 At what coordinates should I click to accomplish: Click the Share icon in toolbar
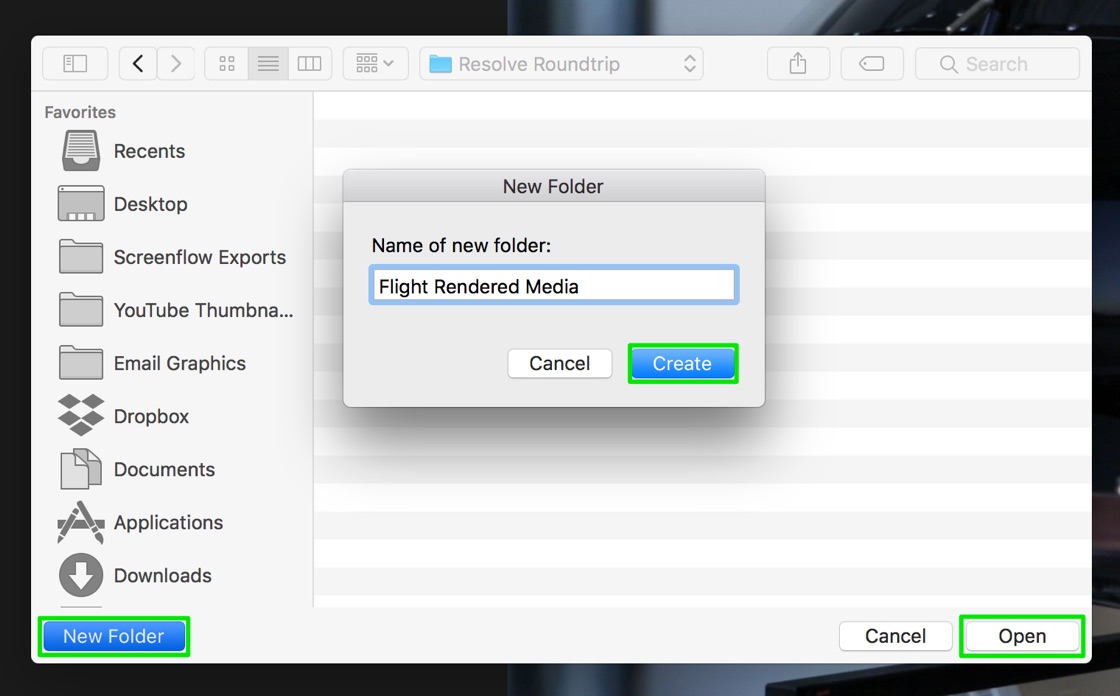(798, 64)
